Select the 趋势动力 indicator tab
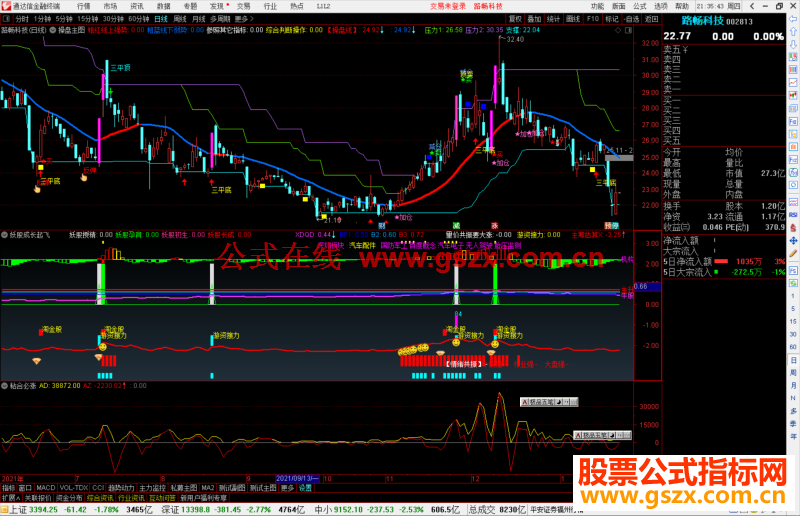Screen dimensions: 800x516 pyautogui.click(x=121, y=488)
